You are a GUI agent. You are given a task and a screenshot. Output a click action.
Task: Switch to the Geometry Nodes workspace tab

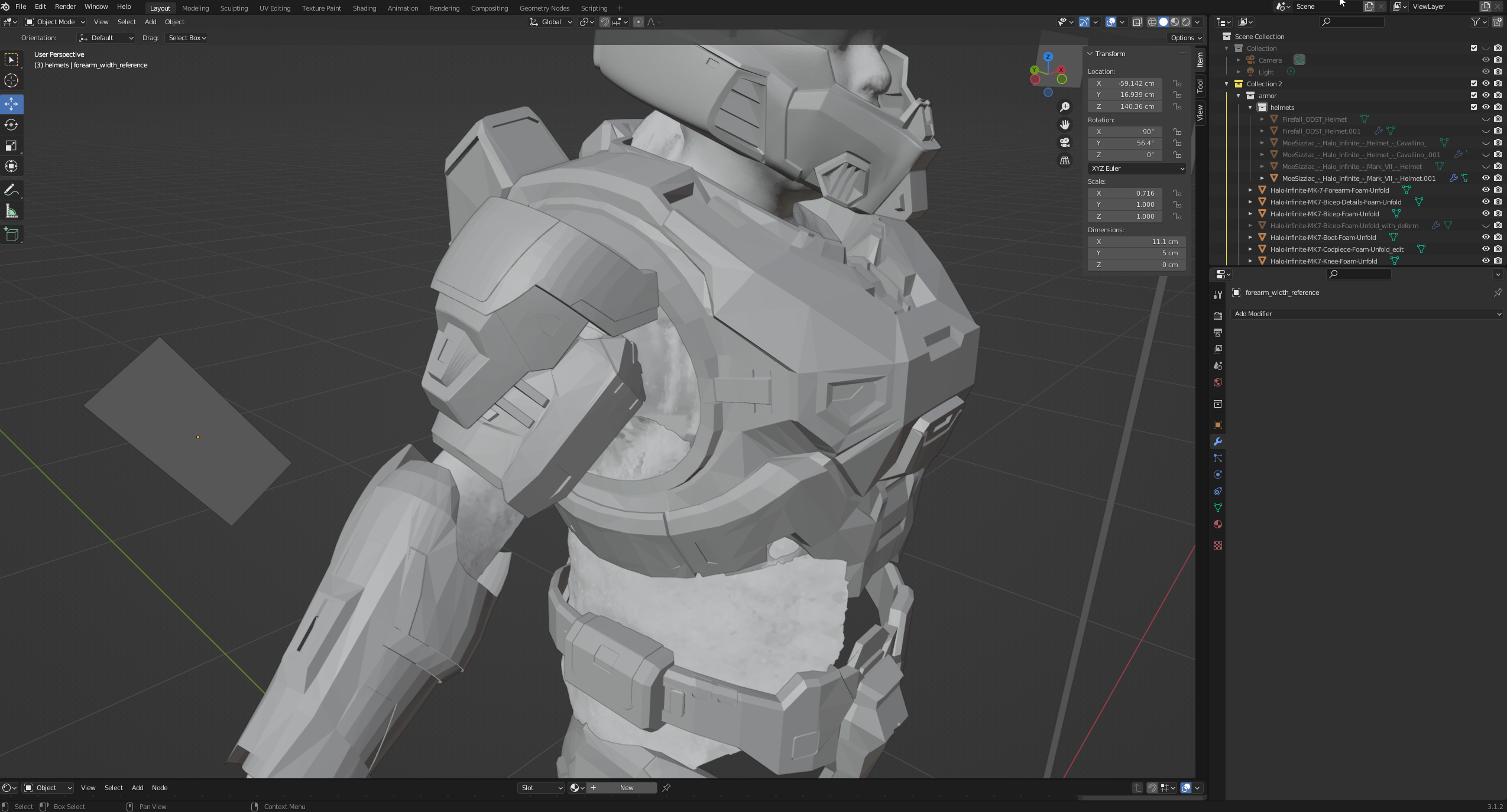pos(544,8)
